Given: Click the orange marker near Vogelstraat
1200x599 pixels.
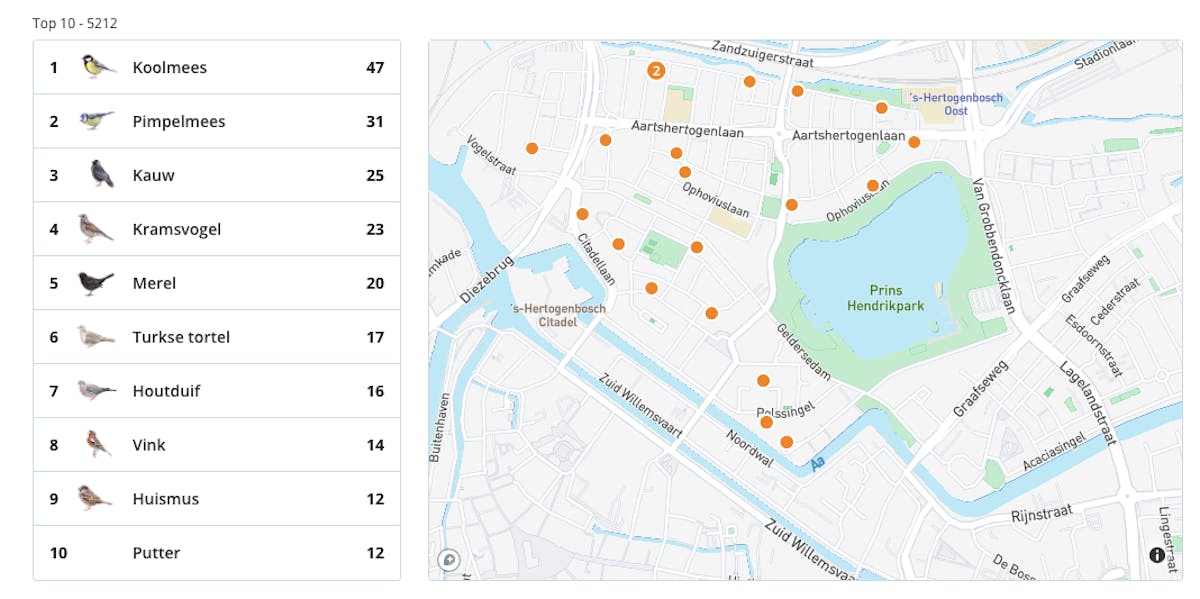Looking at the screenshot, I should [532, 148].
